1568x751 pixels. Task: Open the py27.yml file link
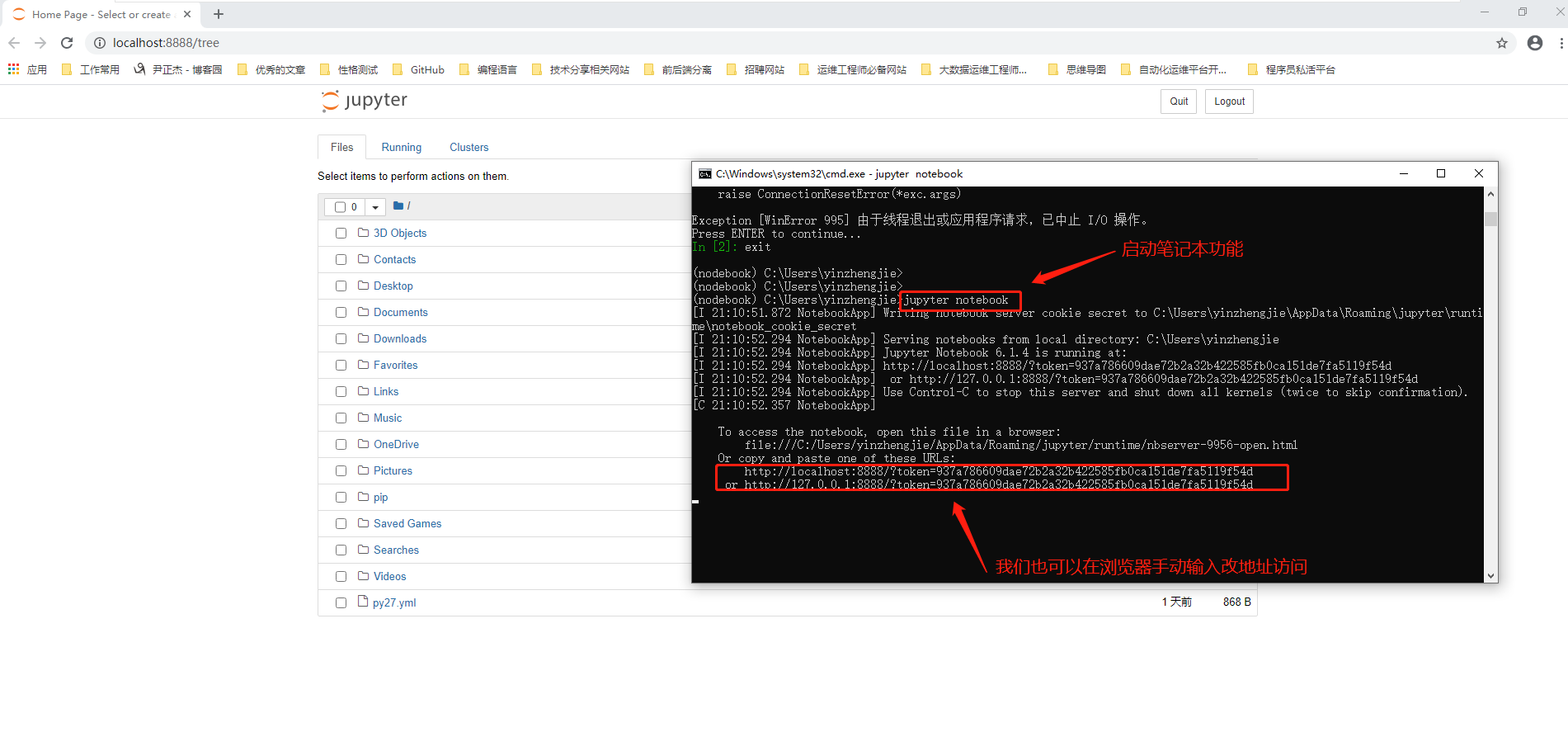click(x=394, y=602)
